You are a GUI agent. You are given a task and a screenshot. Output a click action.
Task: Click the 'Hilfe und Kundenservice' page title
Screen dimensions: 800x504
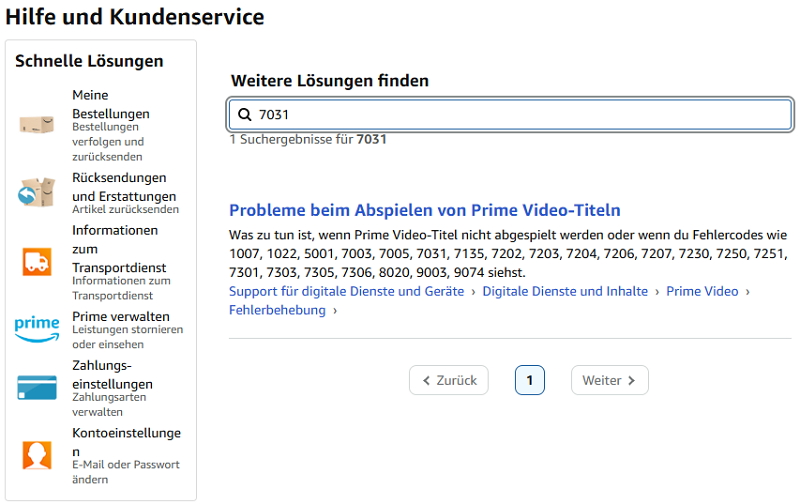(x=135, y=16)
